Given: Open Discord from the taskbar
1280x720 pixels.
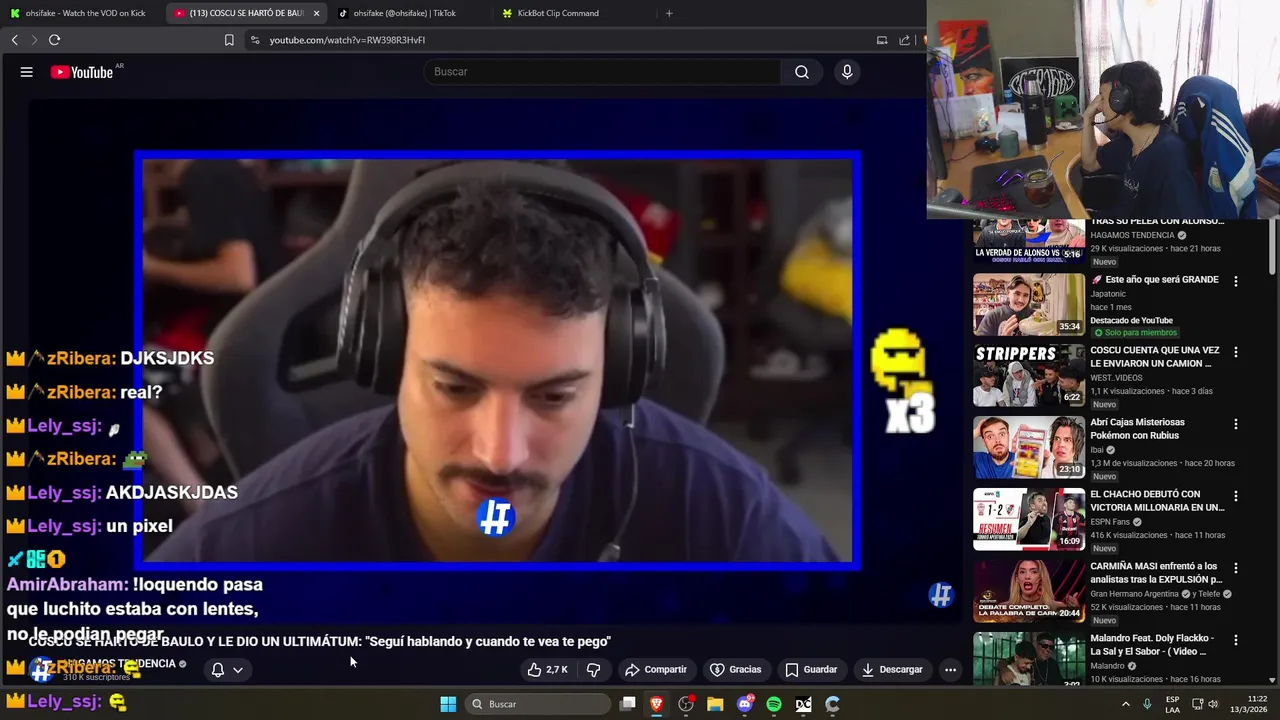Looking at the screenshot, I should click(745, 704).
